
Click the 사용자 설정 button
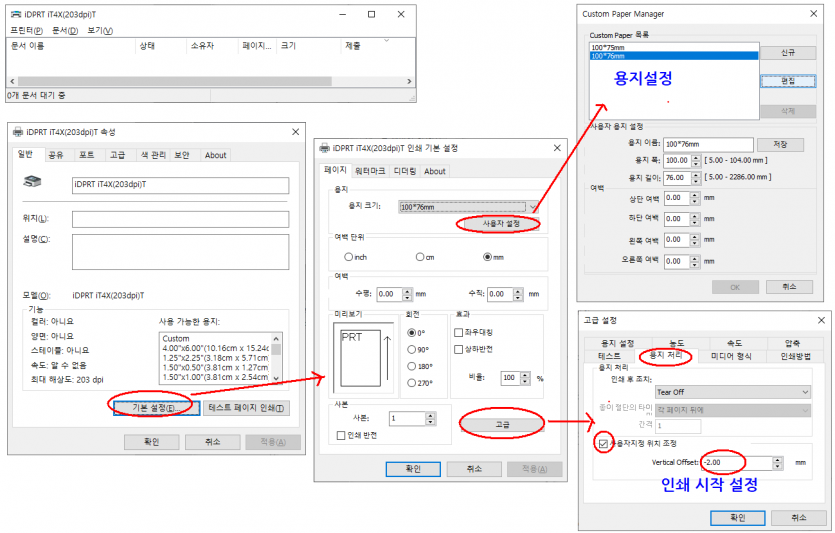coord(500,224)
